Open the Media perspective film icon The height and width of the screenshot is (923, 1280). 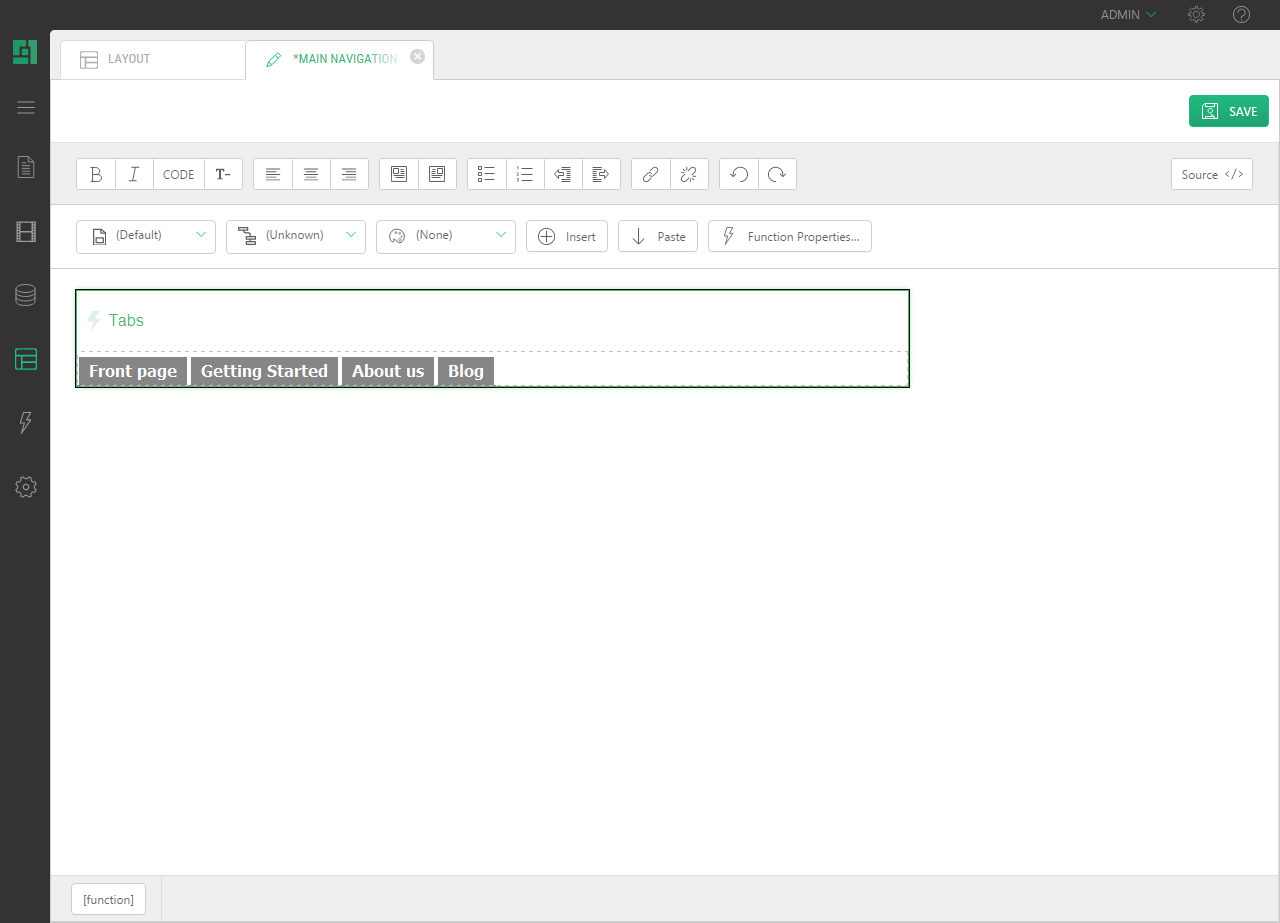26,232
